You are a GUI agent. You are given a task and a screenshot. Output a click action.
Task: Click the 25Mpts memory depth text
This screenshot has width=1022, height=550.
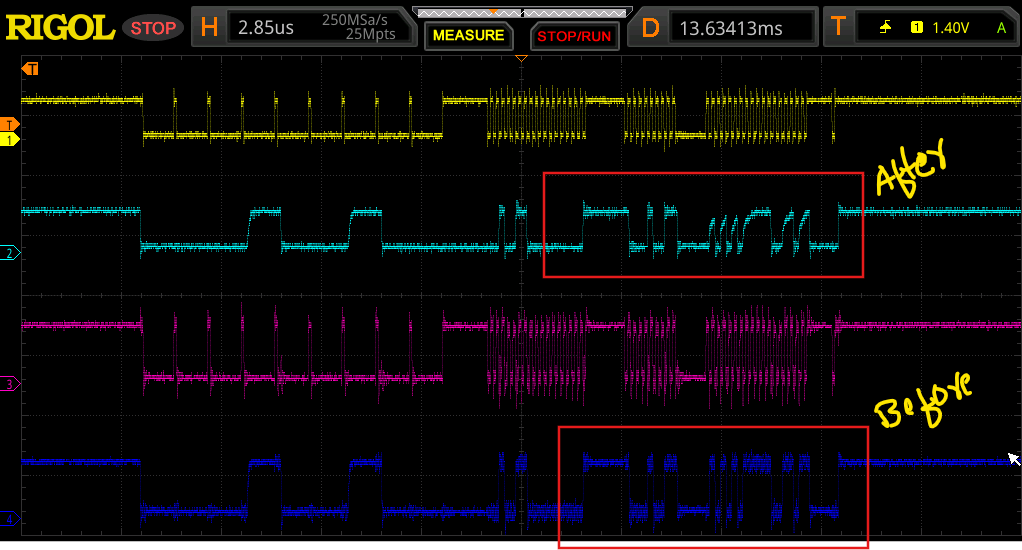[x=370, y=34]
